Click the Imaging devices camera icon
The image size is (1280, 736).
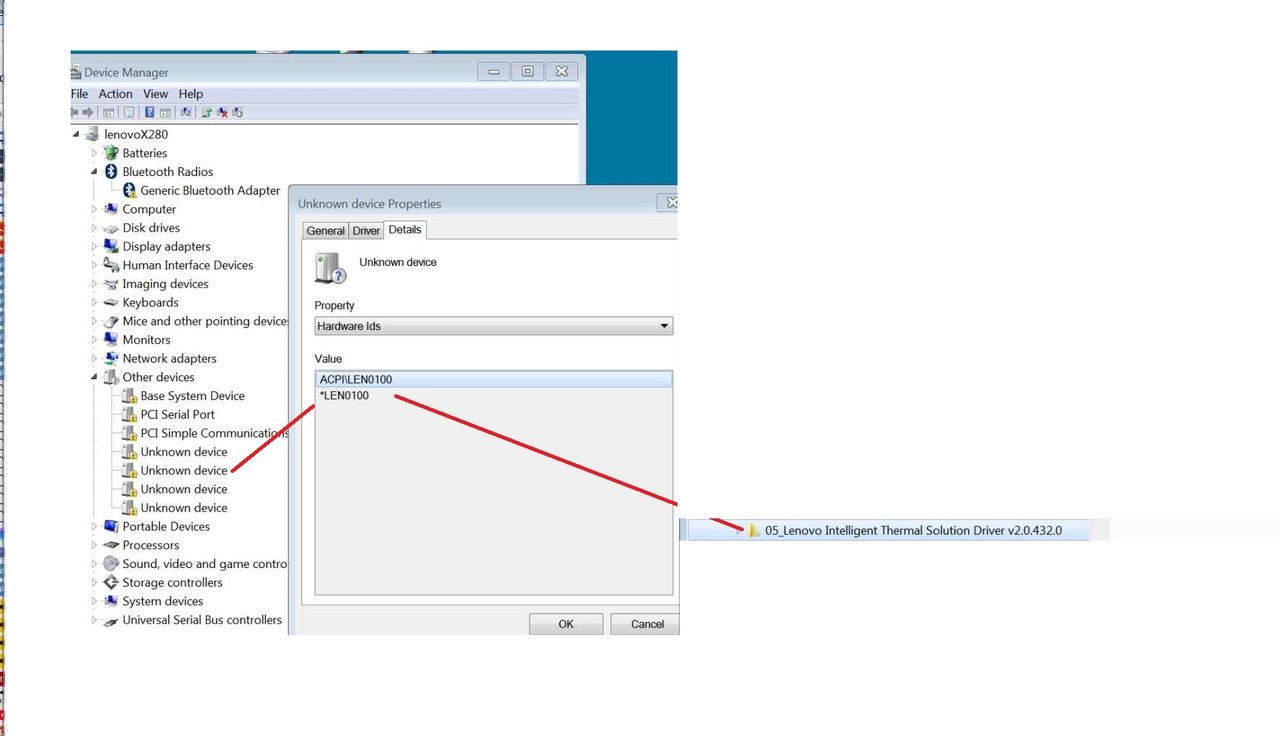tap(111, 284)
